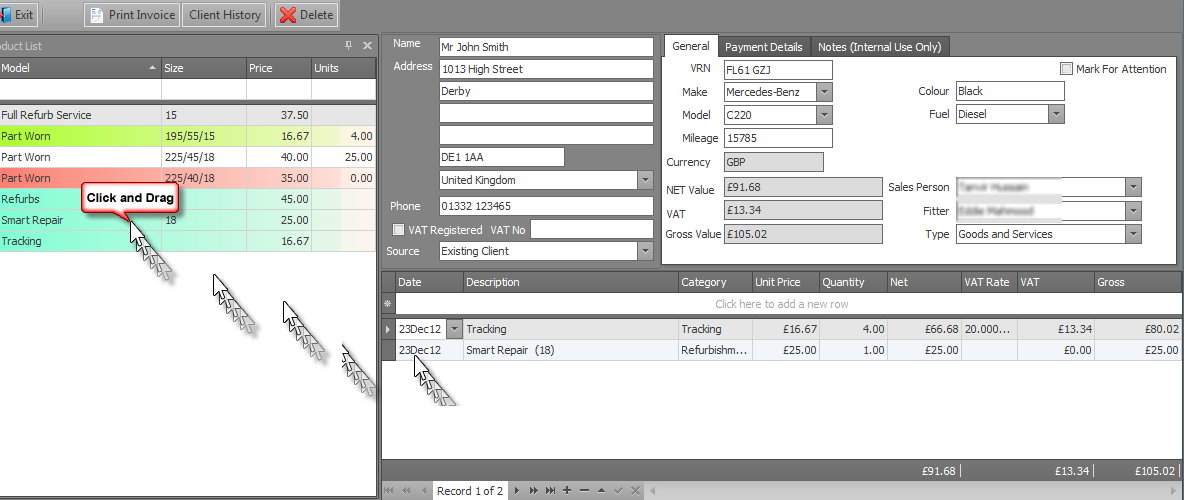Tick the VAT Registered checkbox
The image size is (1184, 500).
[399, 230]
